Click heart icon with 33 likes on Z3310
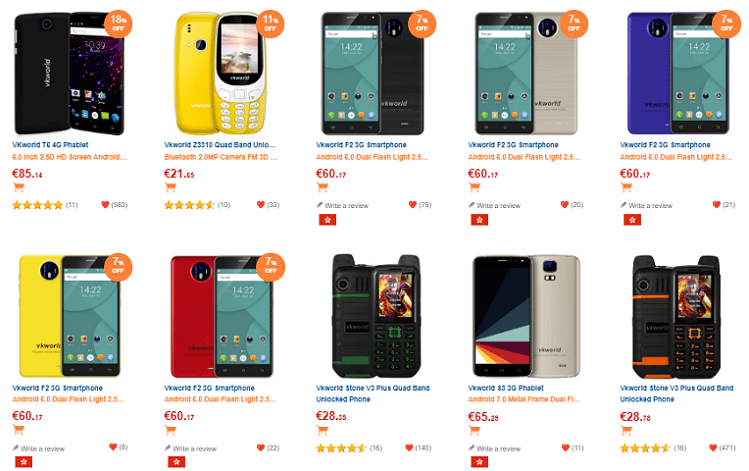The width and height of the screenshot is (749, 471). coord(261,204)
